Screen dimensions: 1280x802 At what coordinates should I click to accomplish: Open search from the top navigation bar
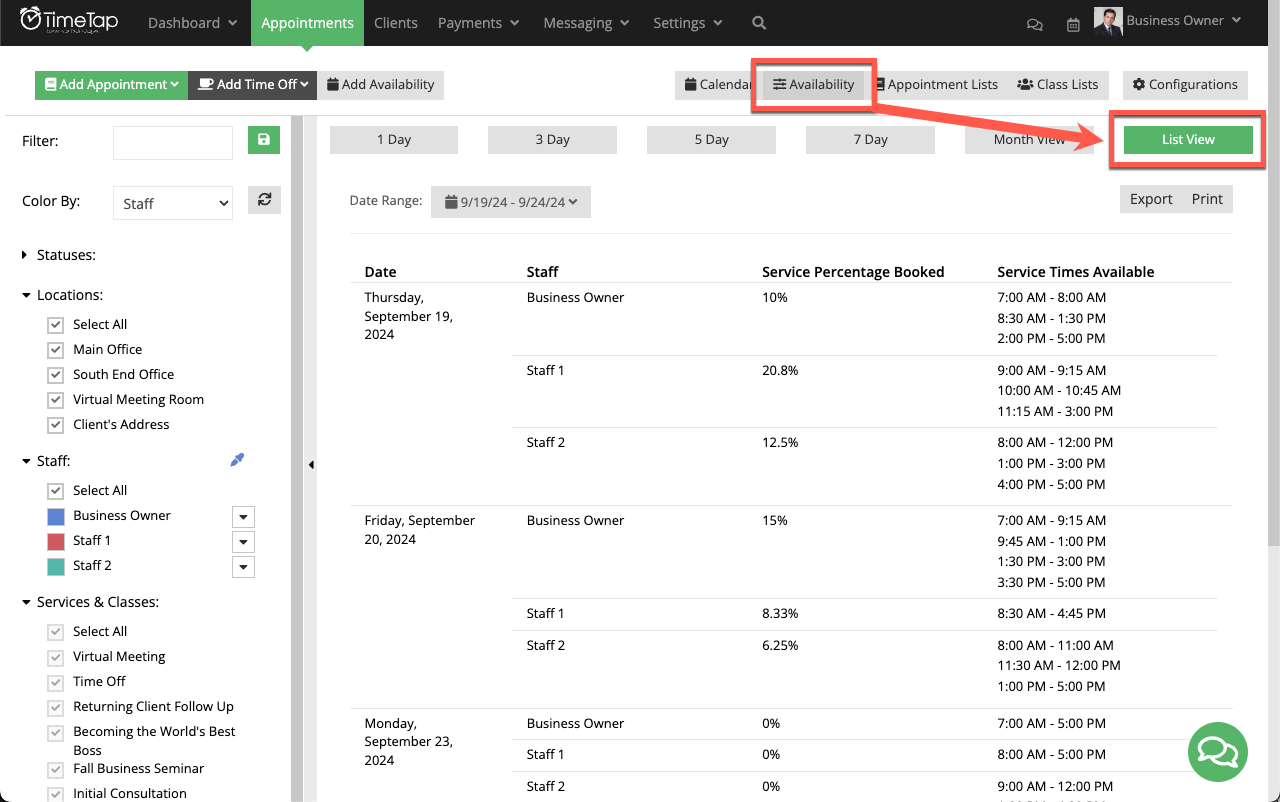758,22
